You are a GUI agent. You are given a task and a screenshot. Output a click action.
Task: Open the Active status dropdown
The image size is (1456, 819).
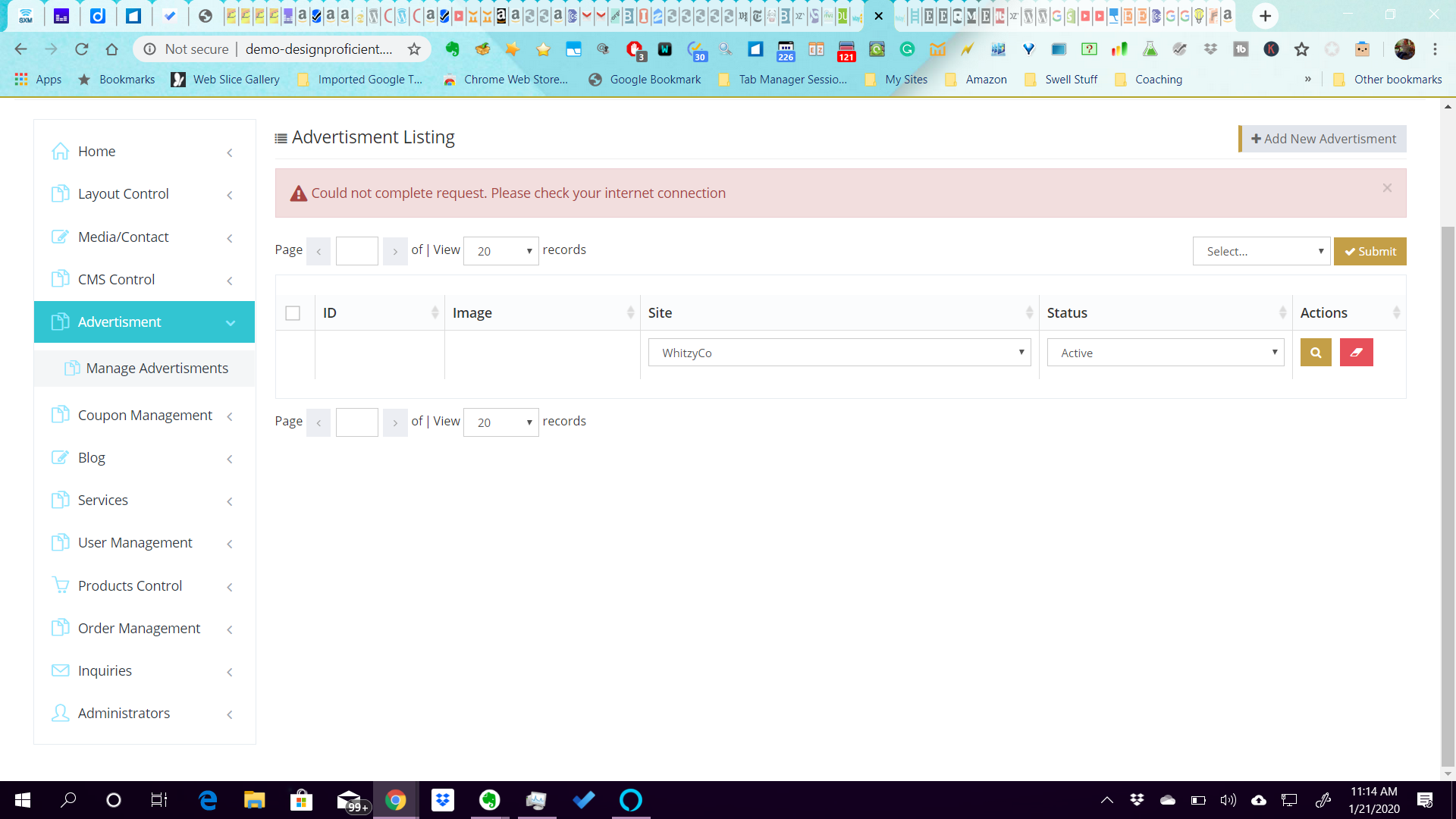click(1165, 353)
